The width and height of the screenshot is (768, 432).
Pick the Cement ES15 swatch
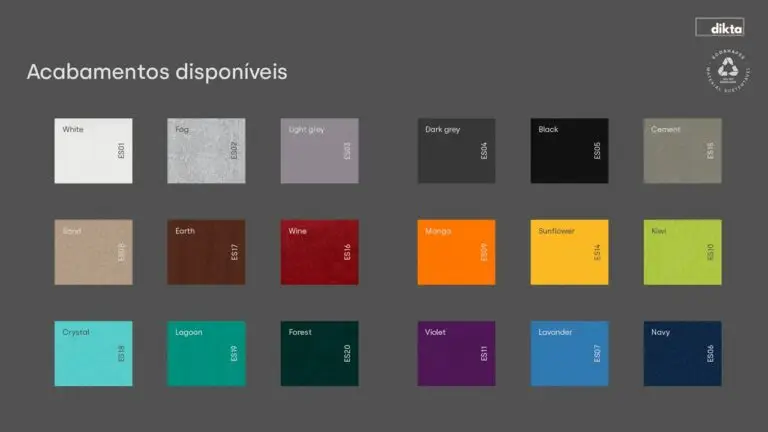point(682,151)
